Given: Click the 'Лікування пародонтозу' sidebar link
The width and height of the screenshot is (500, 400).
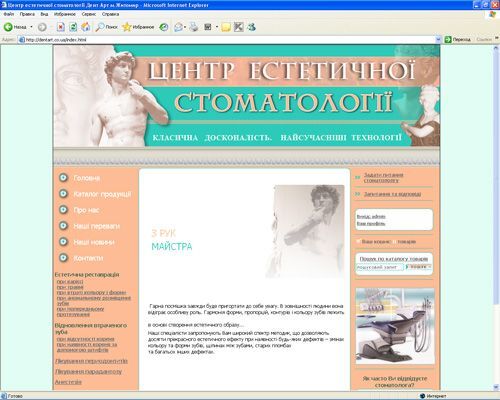Looking at the screenshot, I should pyautogui.click(x=89, y=371).
